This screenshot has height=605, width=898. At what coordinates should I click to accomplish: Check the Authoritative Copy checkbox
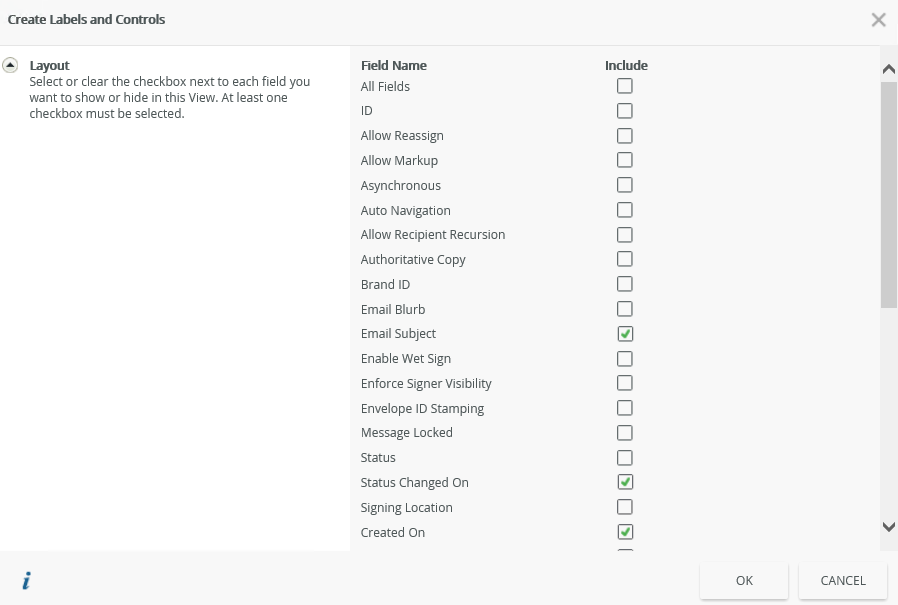point(625,260)
